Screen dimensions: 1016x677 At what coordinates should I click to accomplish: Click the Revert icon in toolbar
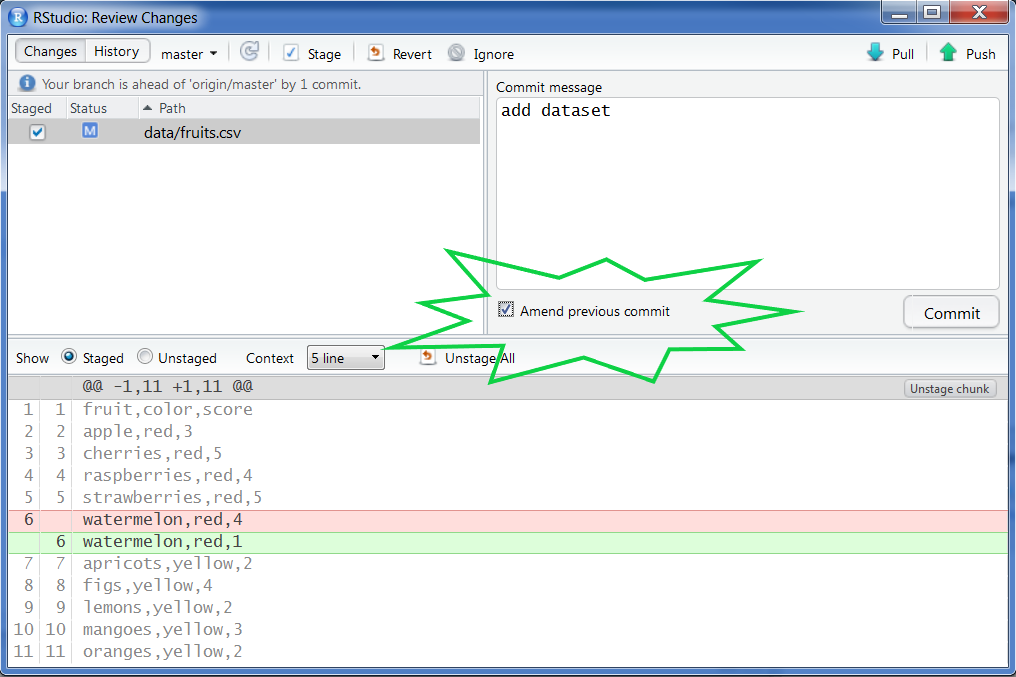click(376, 53)
